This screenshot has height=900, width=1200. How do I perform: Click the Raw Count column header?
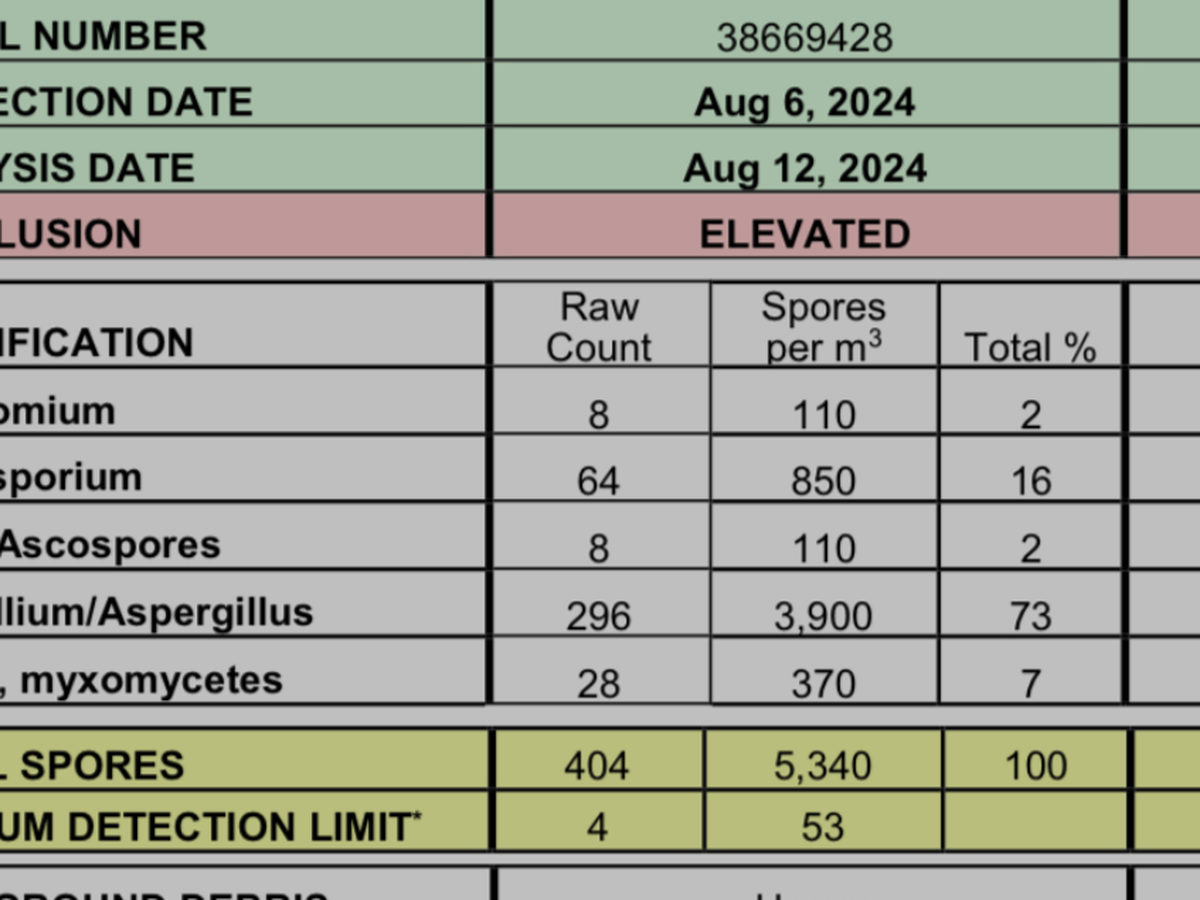(x=599, y=327)
